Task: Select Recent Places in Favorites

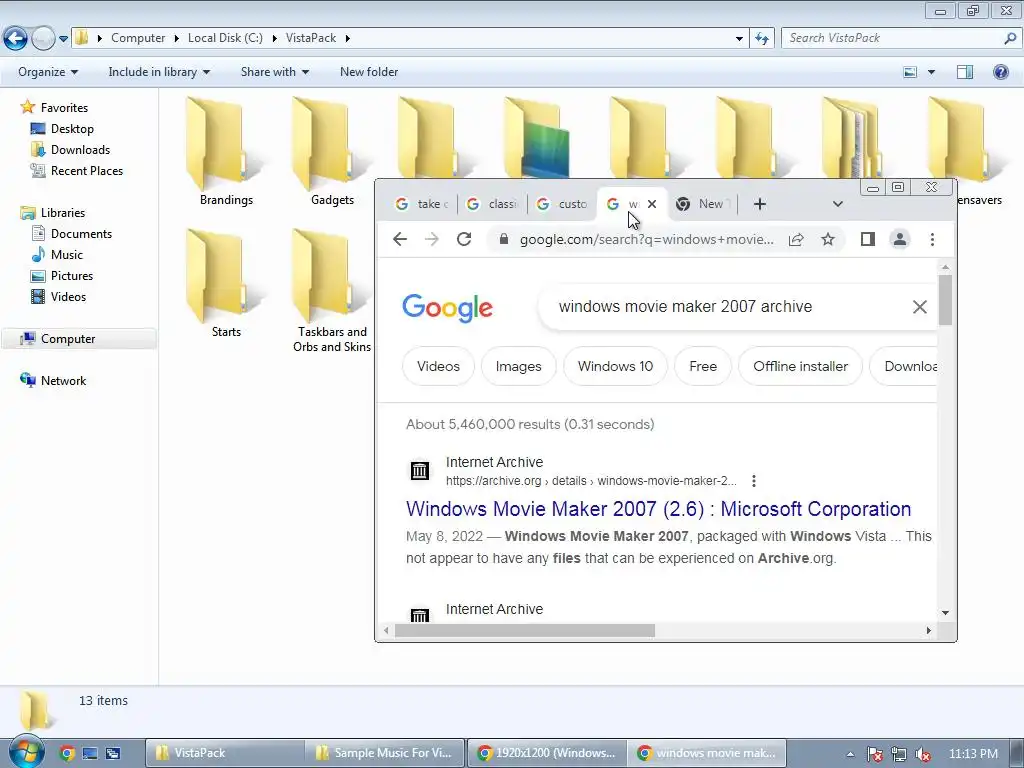Action: 87,170
